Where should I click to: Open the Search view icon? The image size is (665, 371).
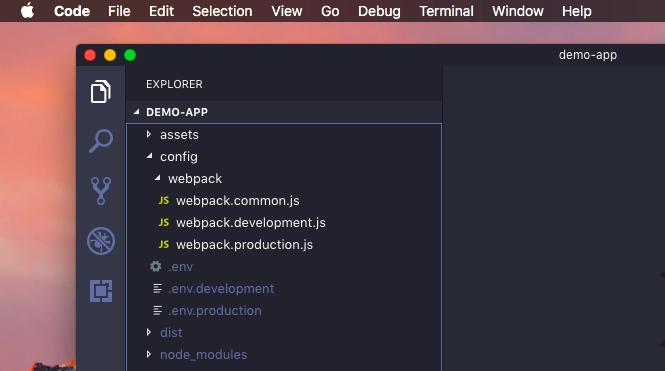point(101,141)
